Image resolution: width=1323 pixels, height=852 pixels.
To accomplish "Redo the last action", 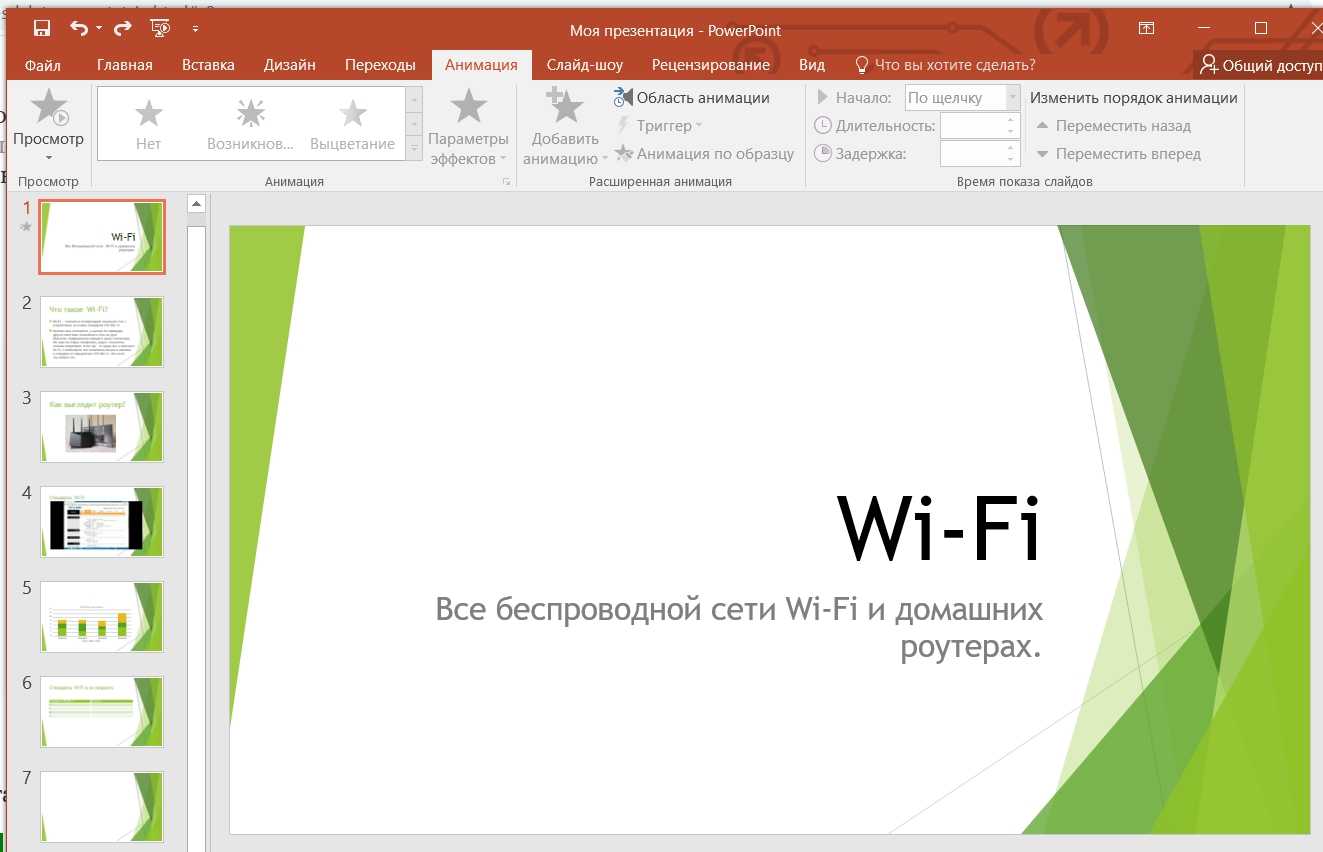I will pos(123,28).
